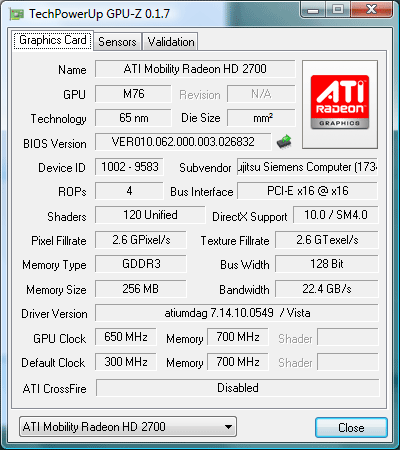
Task: Close window using title bar X
Action: [371, 9]
